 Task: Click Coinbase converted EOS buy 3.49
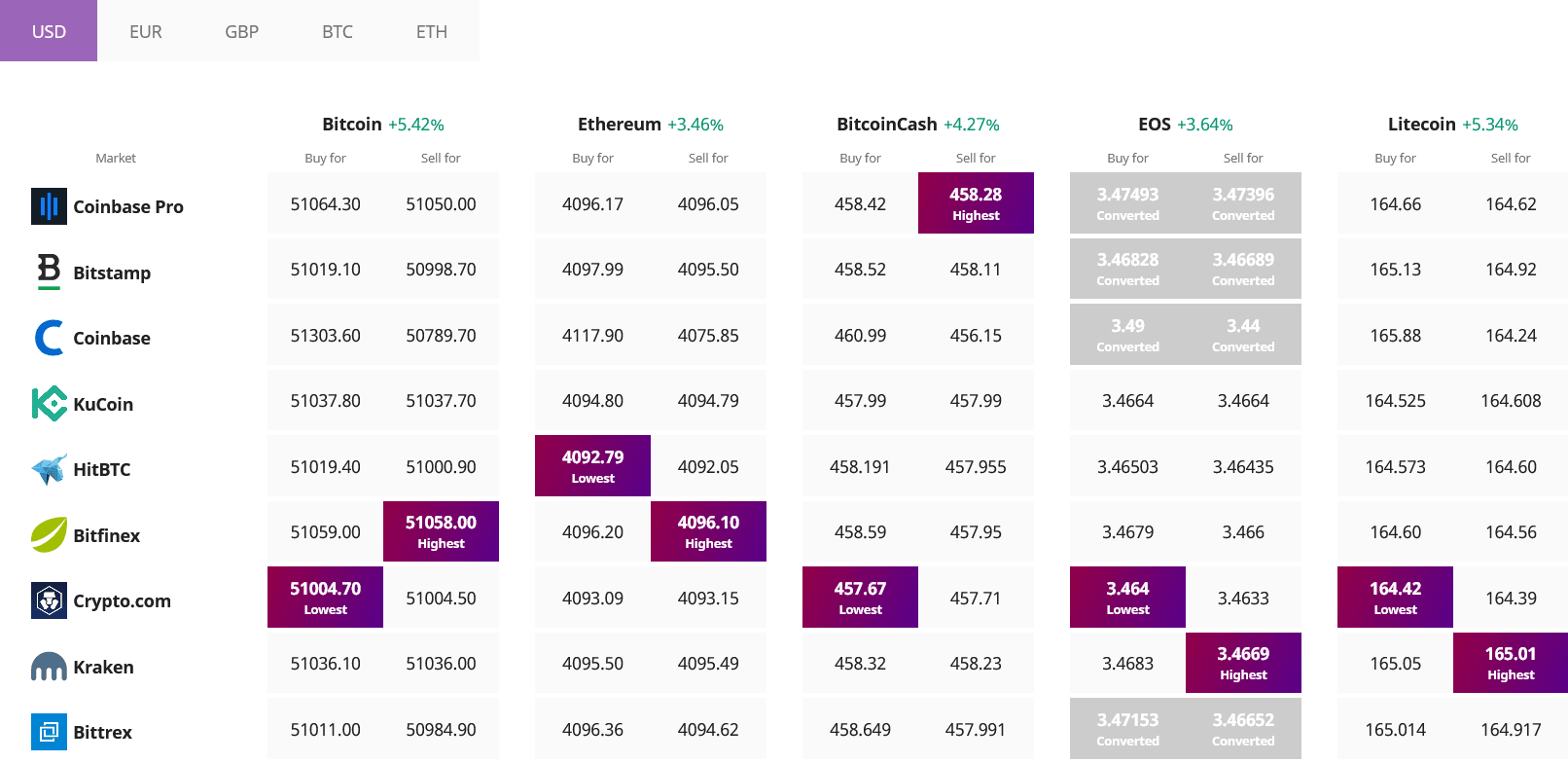[x=1127, y=335]
